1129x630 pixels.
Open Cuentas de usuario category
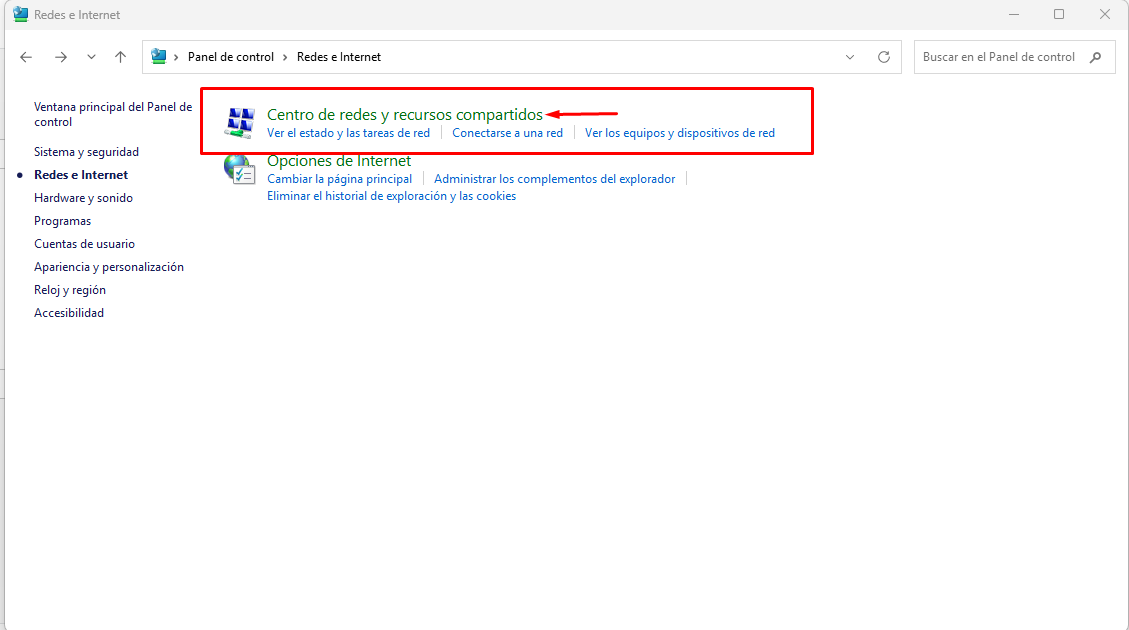84,244
